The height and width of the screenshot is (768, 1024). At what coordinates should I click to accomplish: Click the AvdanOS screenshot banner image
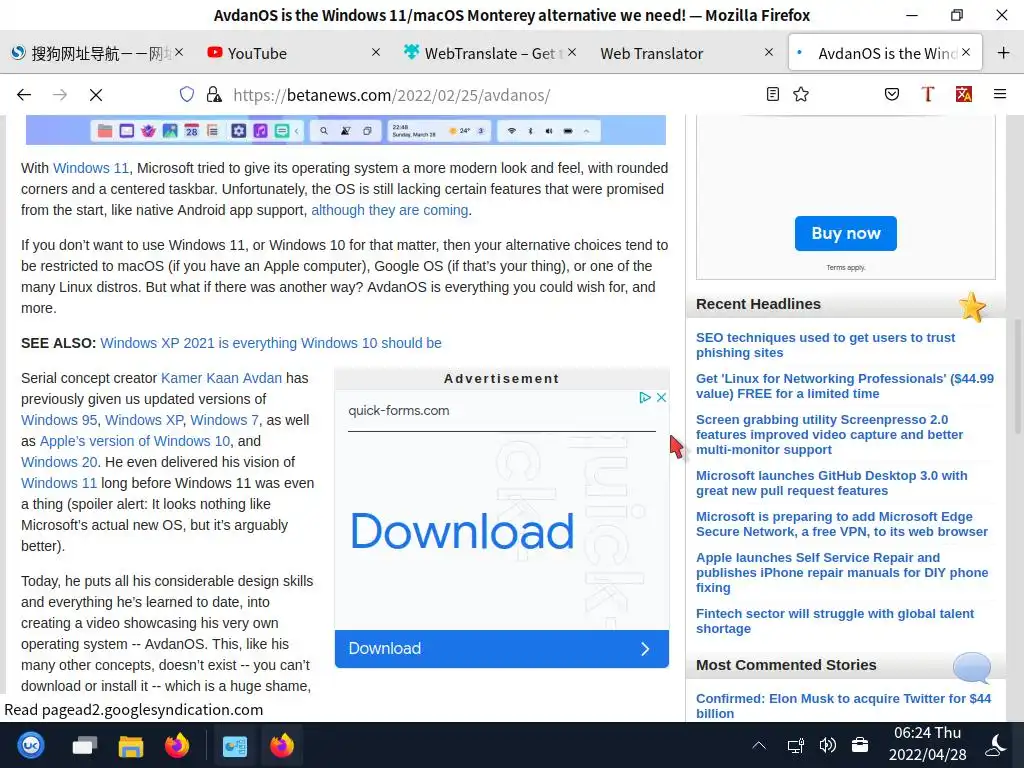345,130
